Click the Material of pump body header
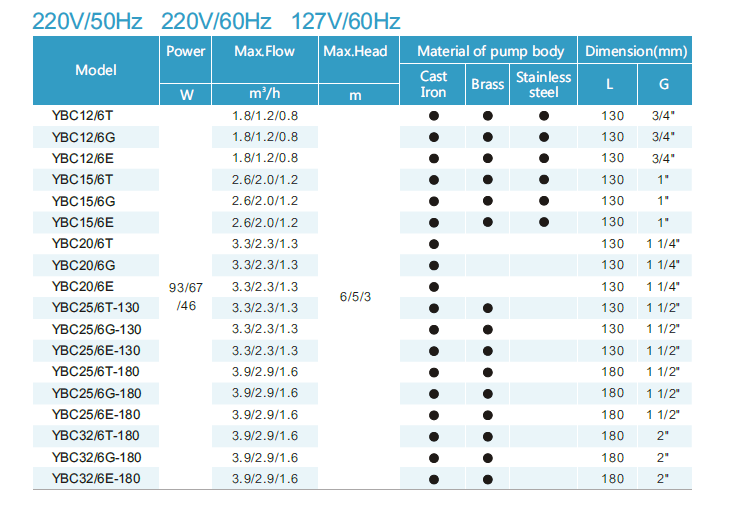The height and width of the screenshot is (508, 731). pyautogui.click(x=490, y=51)
